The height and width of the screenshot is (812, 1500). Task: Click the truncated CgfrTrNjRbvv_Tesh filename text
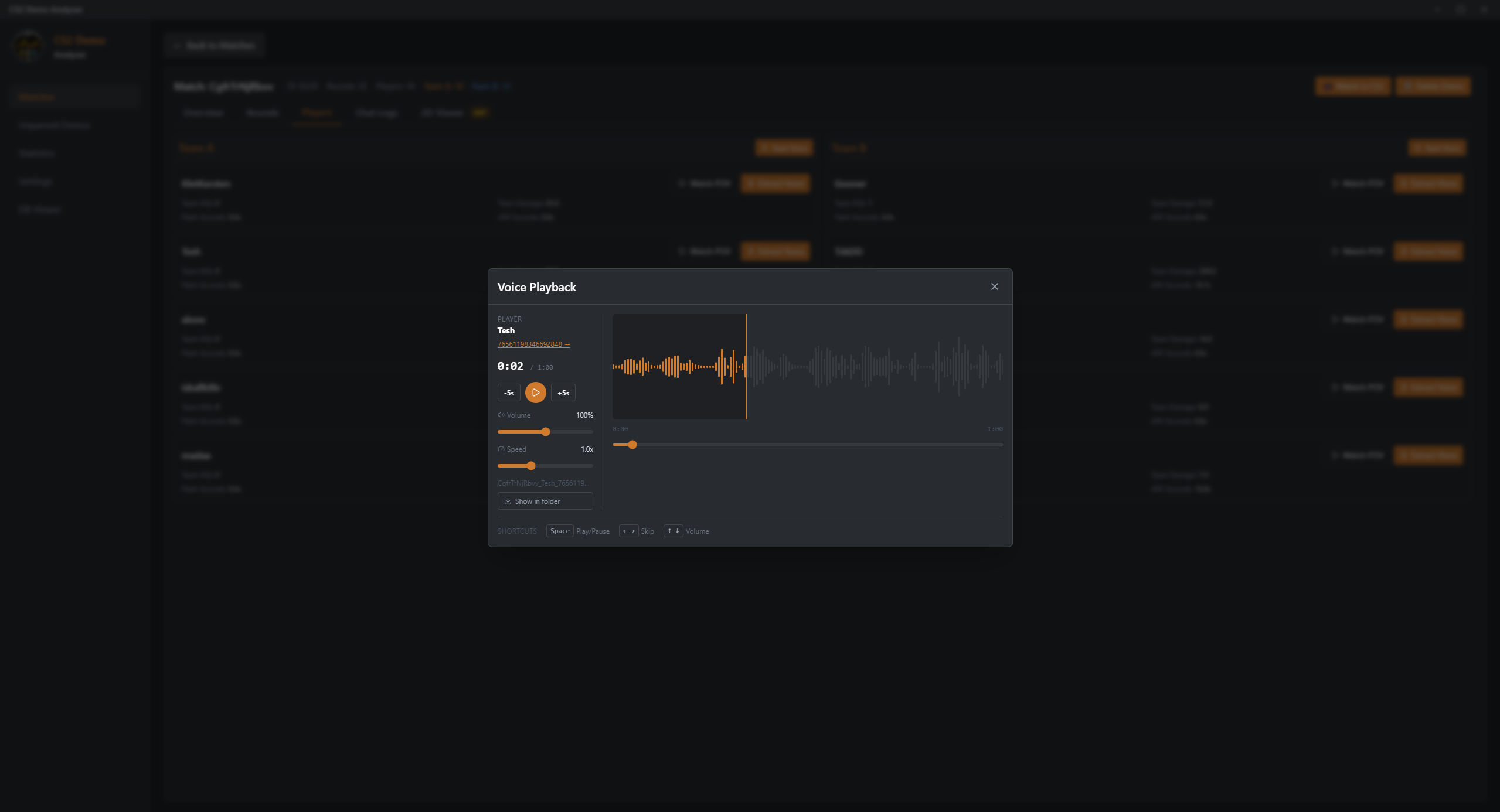(x=543, y=483)
